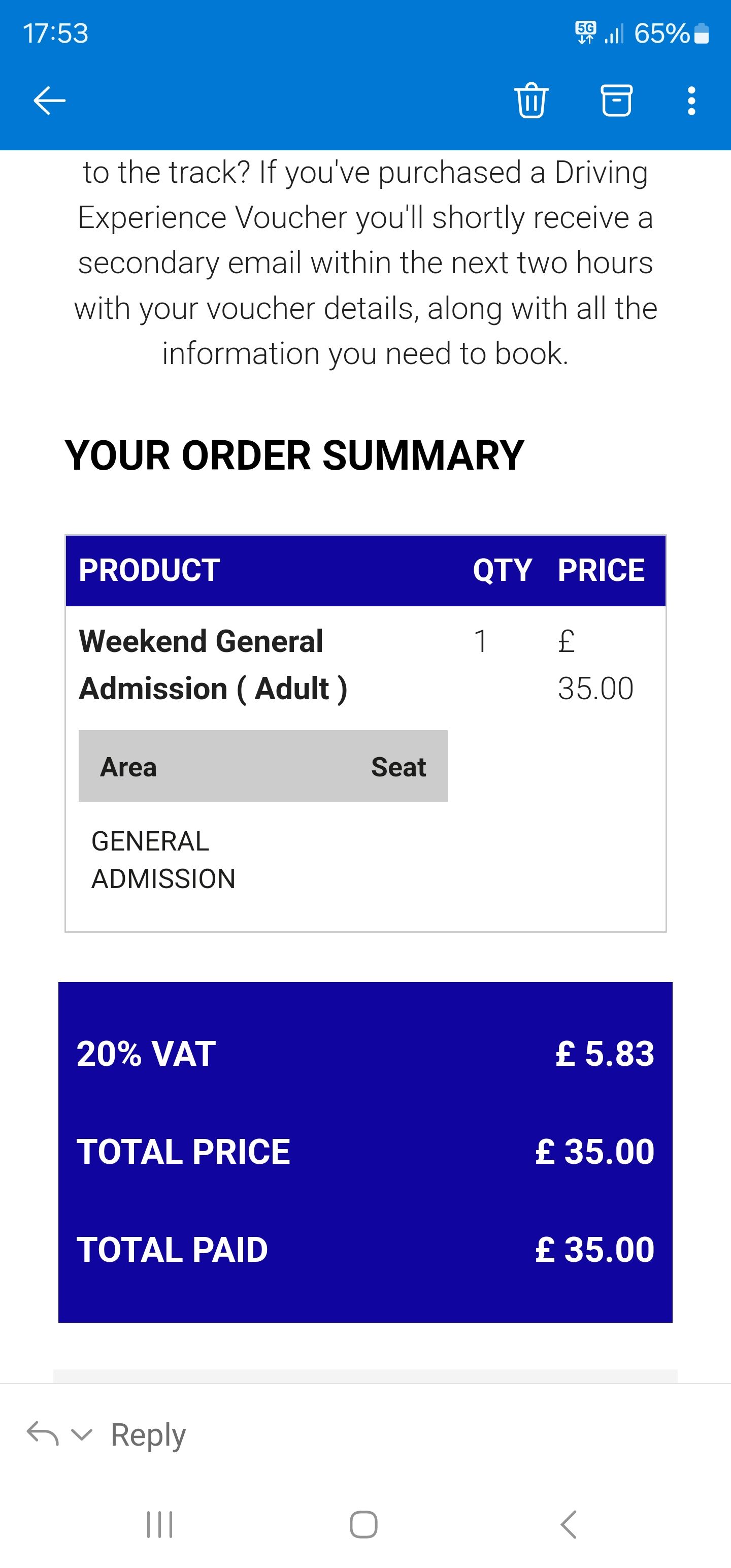Tap the TOTAL PAID row
731x1568 pixels.
(x=365, y=1250)
